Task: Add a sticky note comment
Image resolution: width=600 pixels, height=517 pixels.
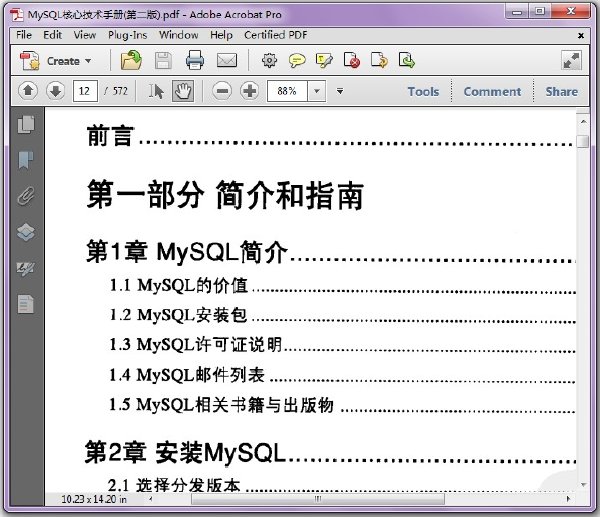Action: click(297, 60)
